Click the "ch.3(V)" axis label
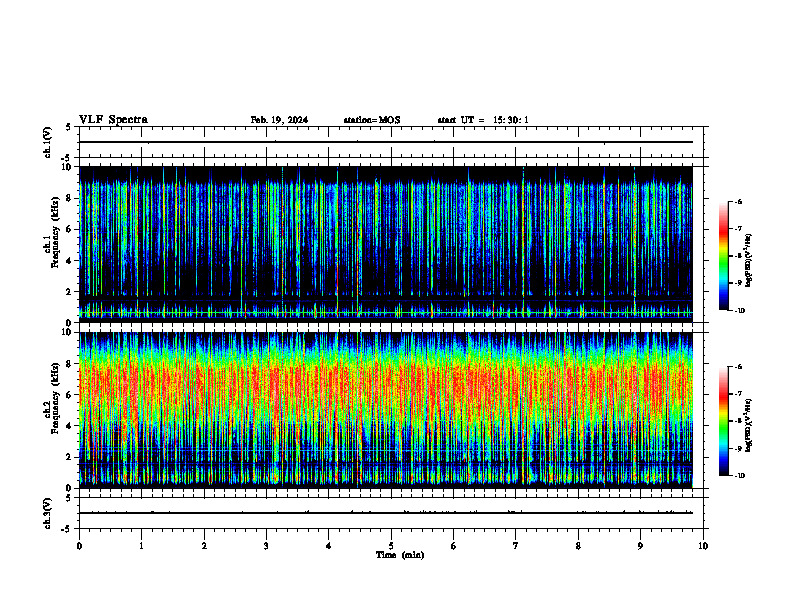The width and height of the screenshot is (792, 612). click(47, 513)
